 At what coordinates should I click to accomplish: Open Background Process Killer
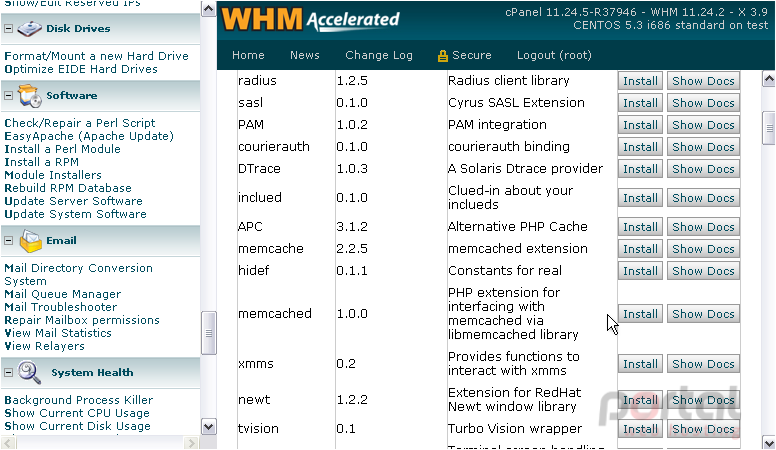pyautogui.click(x=79, y=400)
